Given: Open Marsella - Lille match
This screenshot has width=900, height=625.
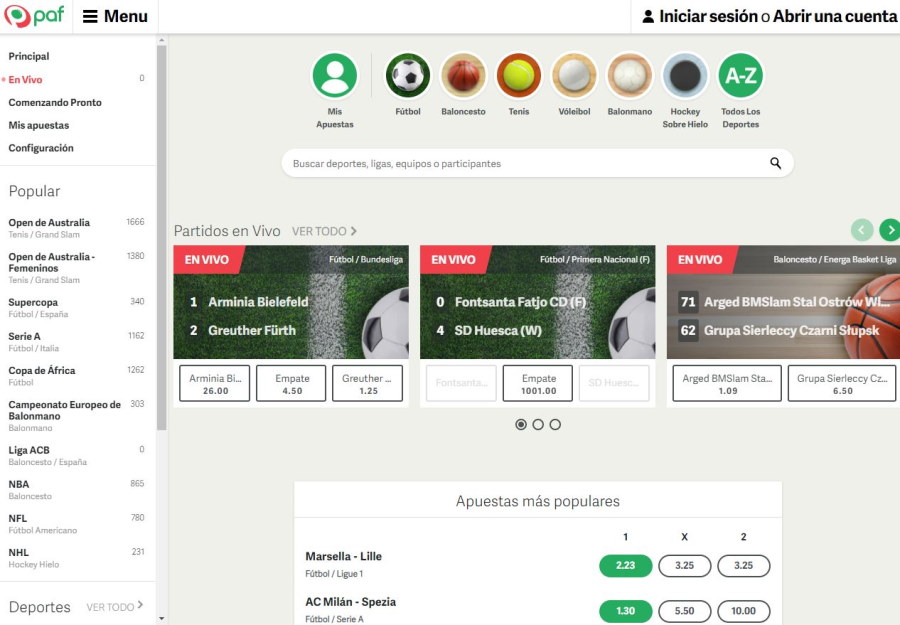Looking at the screenshot, I should click(343, 556).
